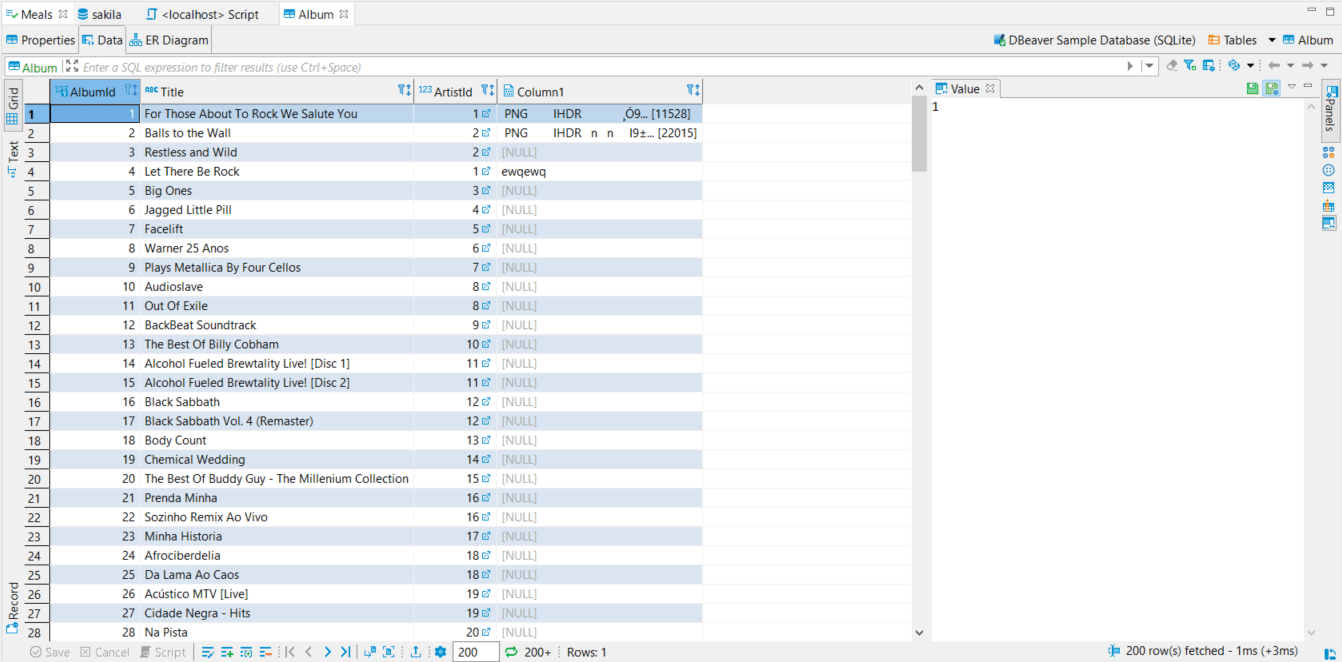Close the Album editor tab
The width and height of the screenshot is (1342, 662).
click(344, 14)
